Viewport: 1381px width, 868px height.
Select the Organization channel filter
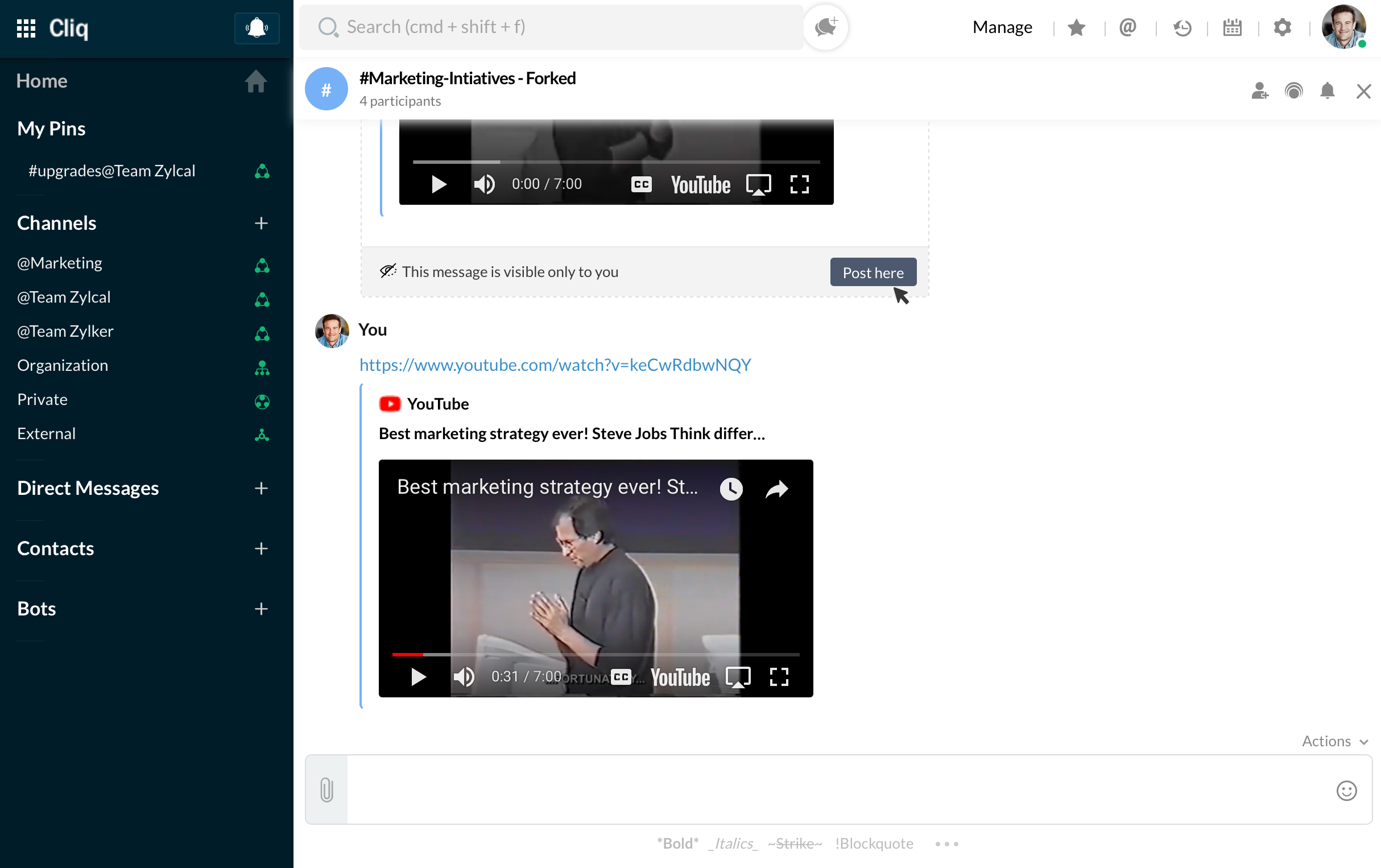coord(63,365)
